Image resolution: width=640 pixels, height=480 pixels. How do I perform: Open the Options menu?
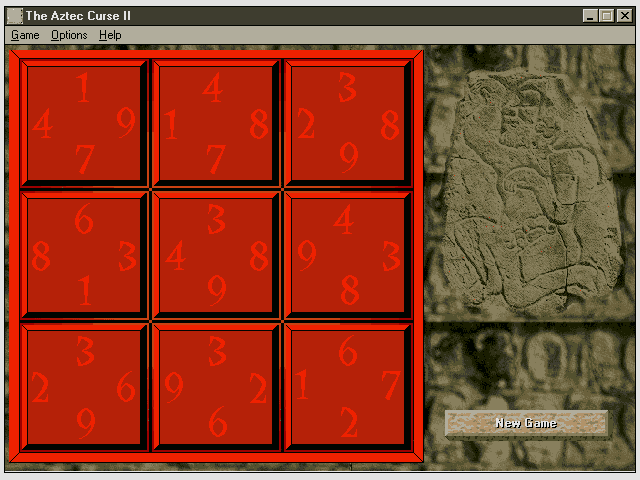point(69,35)
